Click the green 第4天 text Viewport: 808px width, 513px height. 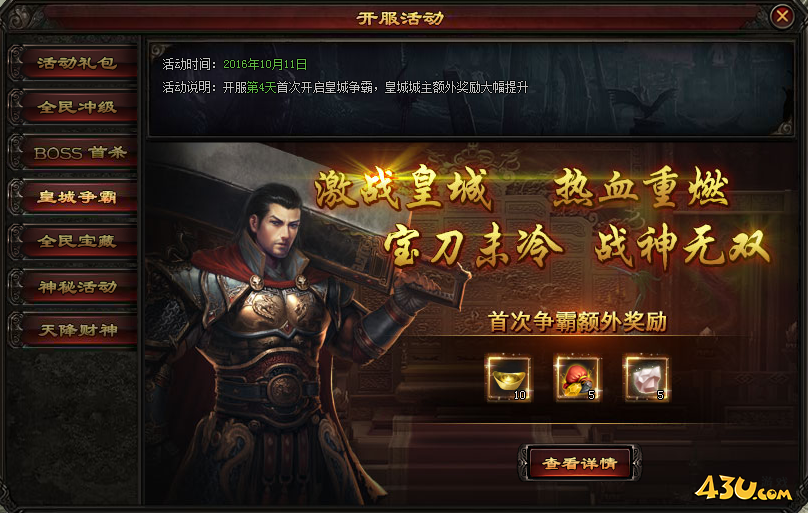click(262, 88)
